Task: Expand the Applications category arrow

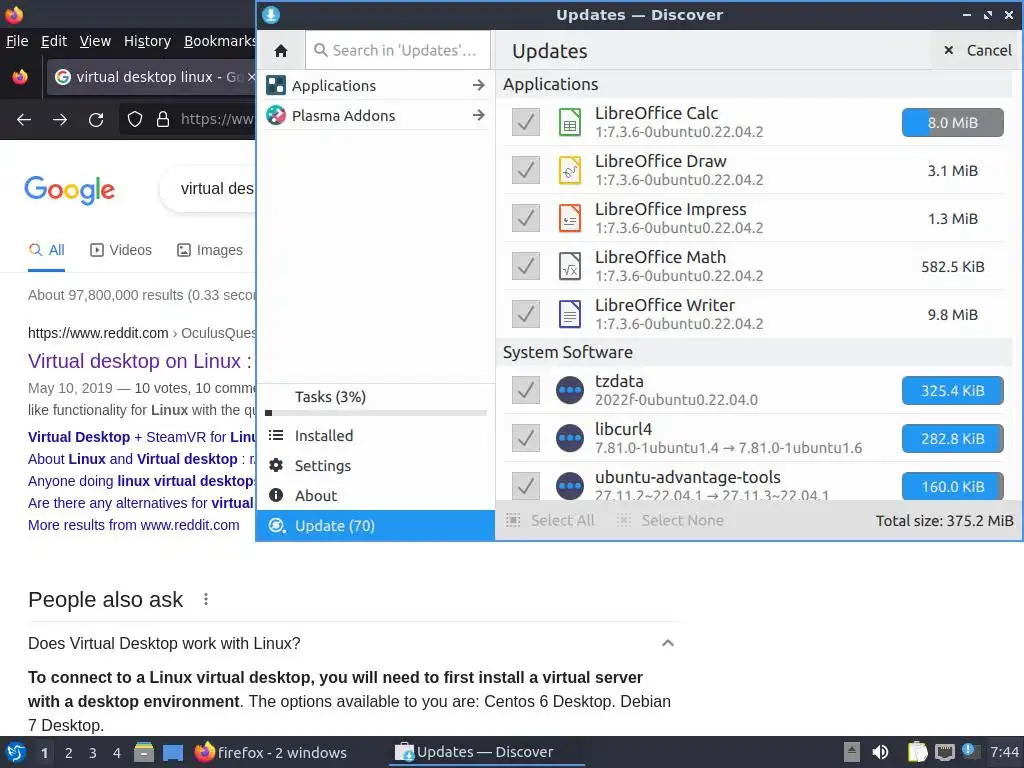Action: (x=479, y=85)
